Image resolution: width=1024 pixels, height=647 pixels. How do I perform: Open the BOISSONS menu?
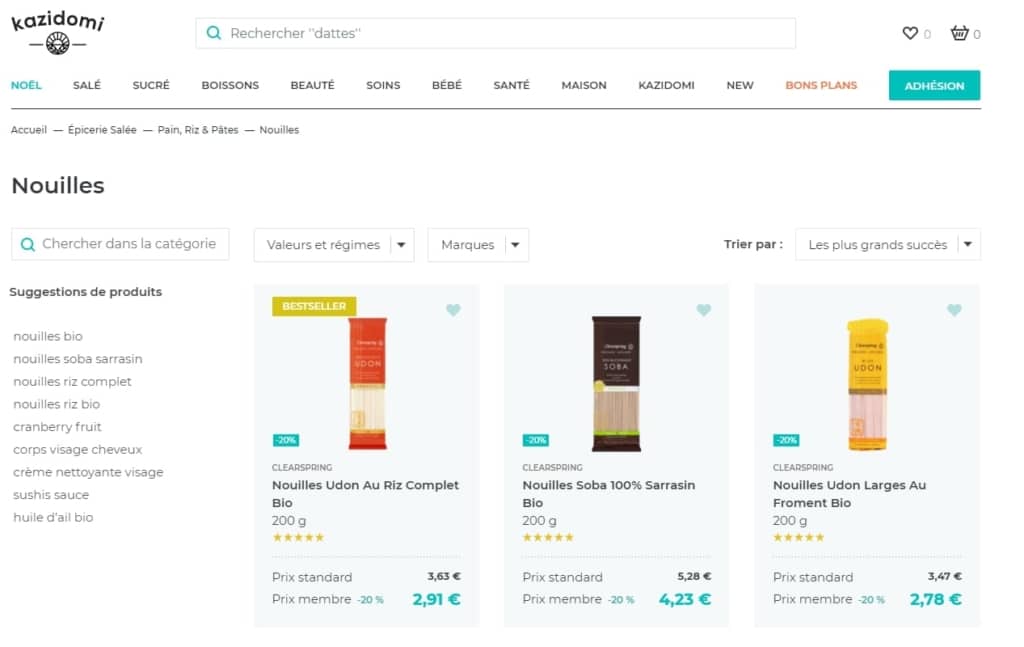tap(230, 85)
